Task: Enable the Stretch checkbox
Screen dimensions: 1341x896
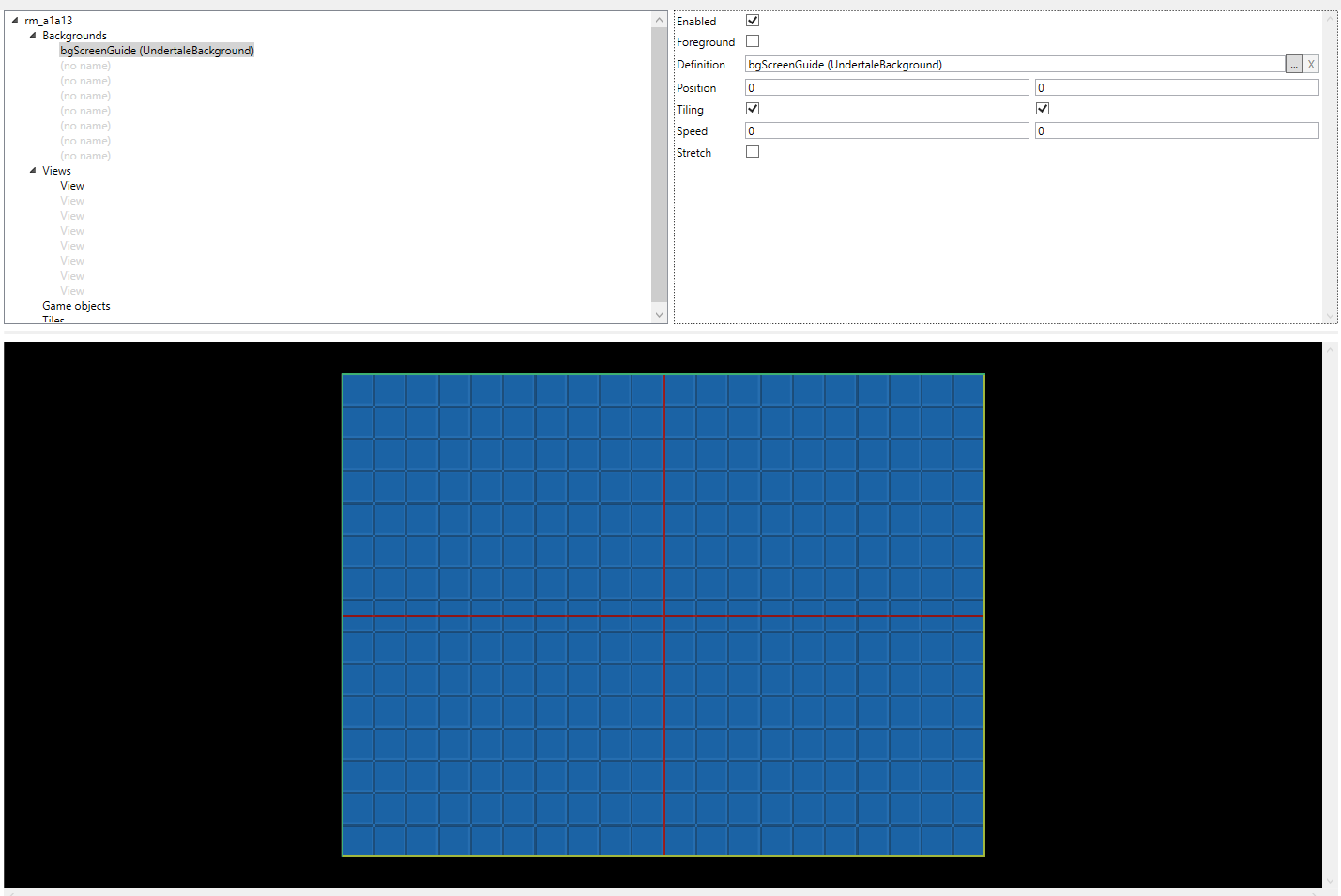Action: coord(753,152)
